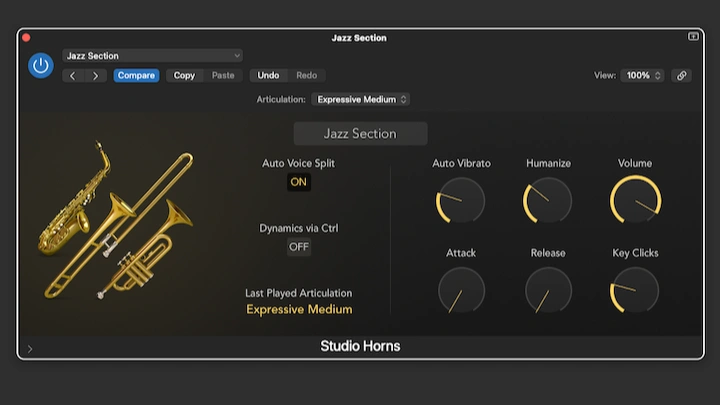
Task: Open the View zoom percentage dropdown
Action: [643, 76]
